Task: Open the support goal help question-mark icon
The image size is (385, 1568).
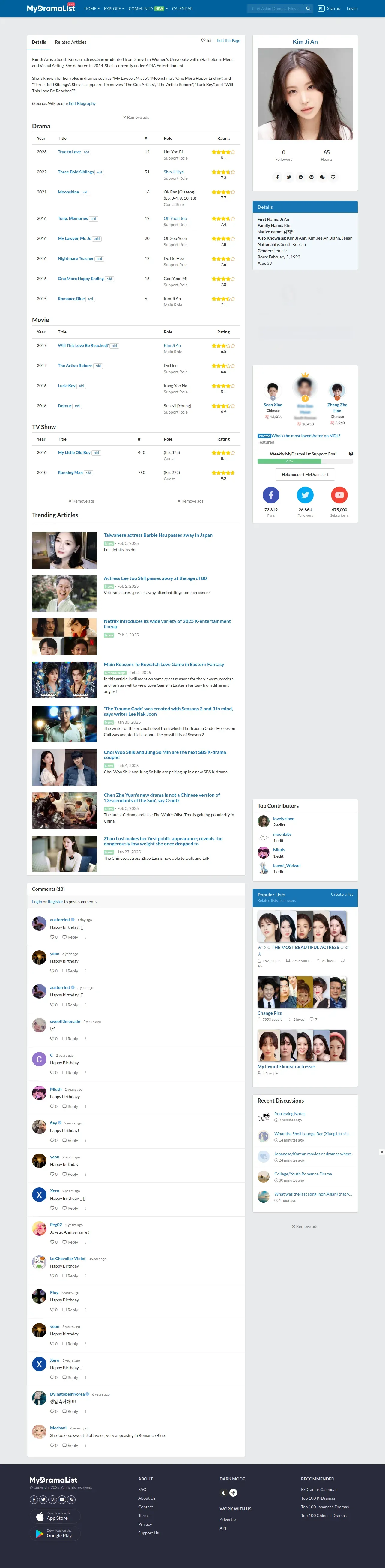Action: click(351, 453)
